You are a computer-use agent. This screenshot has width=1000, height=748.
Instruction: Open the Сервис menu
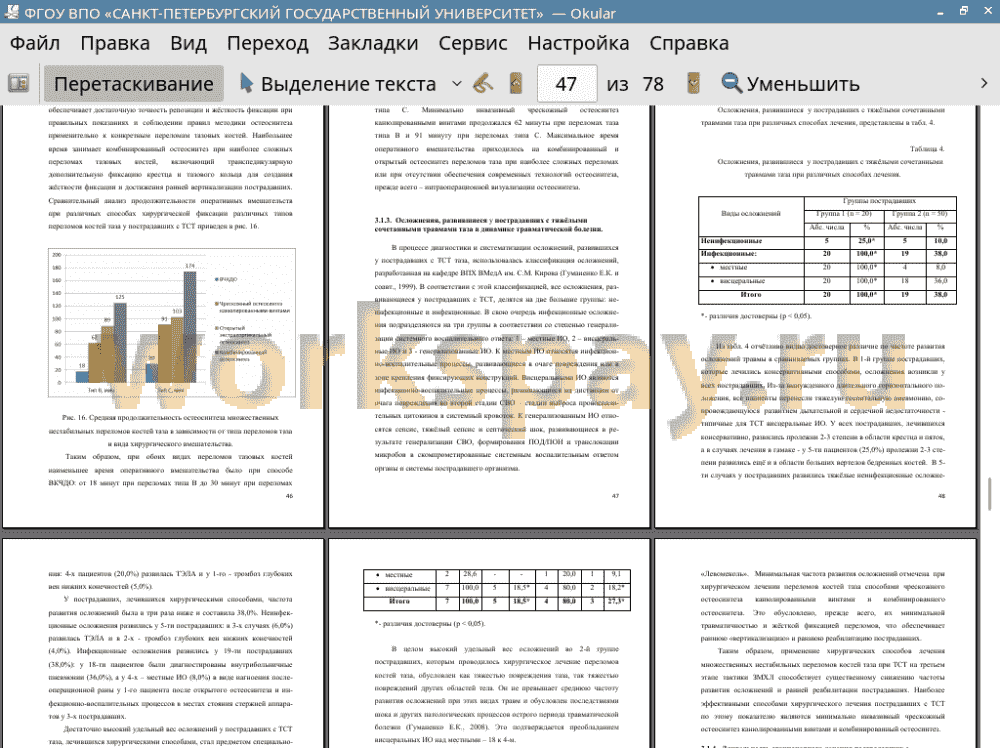coord(473,43)
